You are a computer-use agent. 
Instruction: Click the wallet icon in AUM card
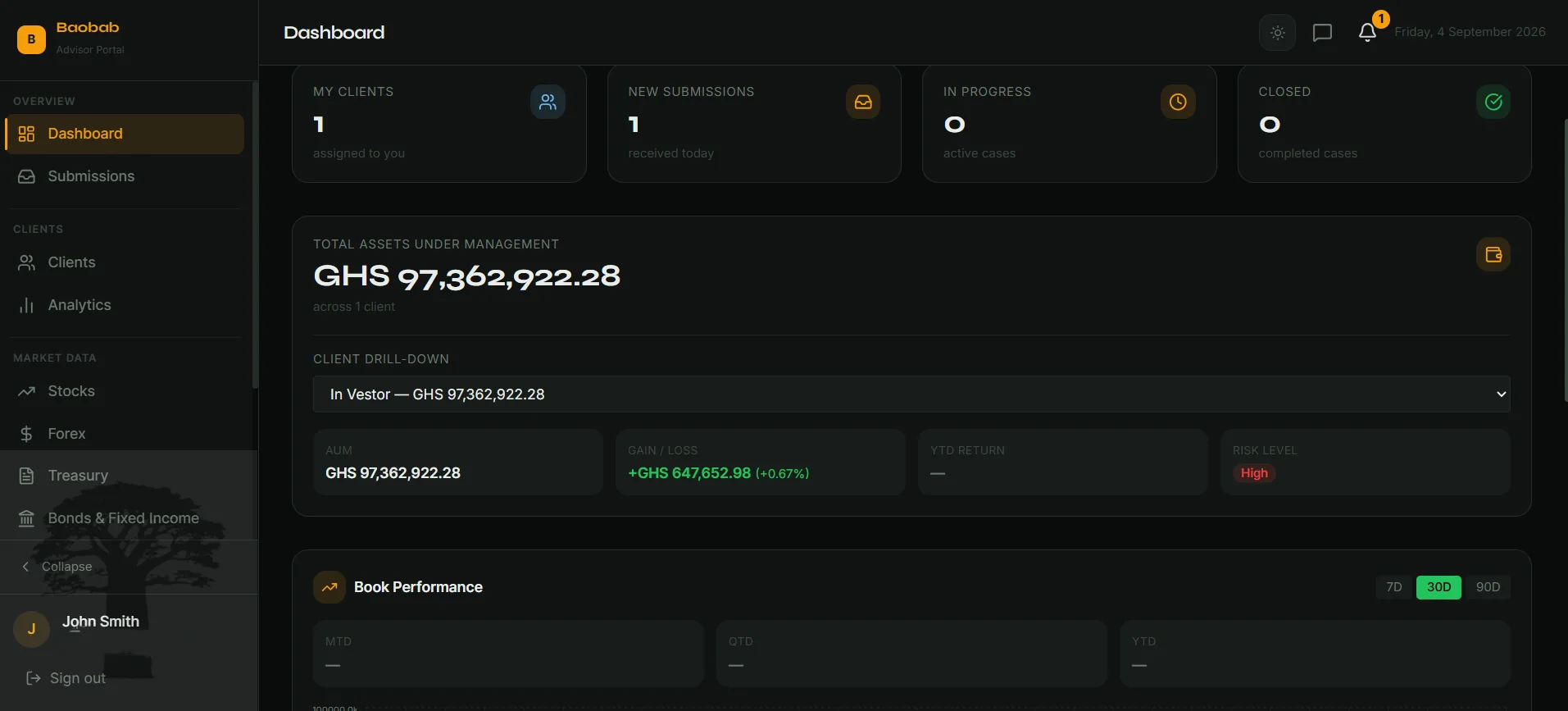click(x=1493, y=254)
